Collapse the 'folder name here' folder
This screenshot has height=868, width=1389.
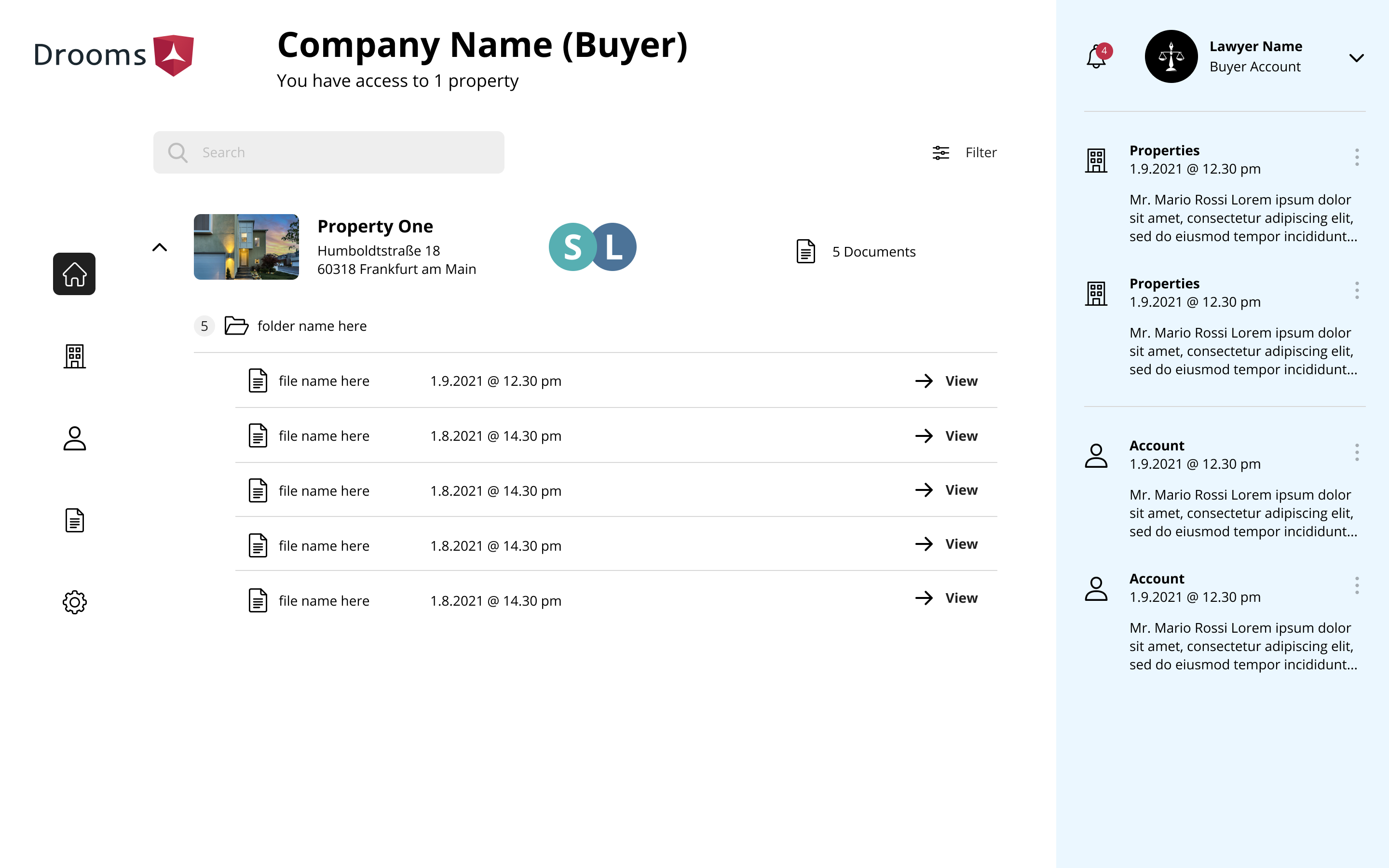coord(312,325)
